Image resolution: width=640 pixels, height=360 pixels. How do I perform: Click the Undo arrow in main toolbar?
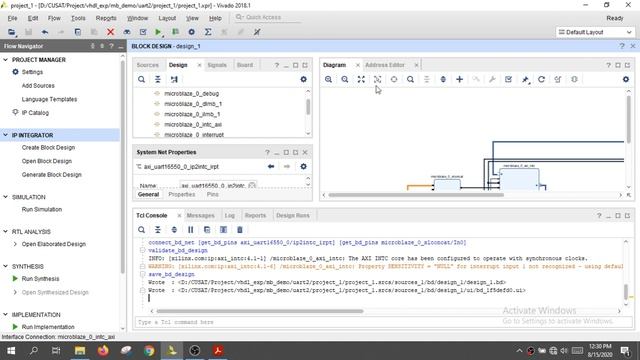[45, 32]
